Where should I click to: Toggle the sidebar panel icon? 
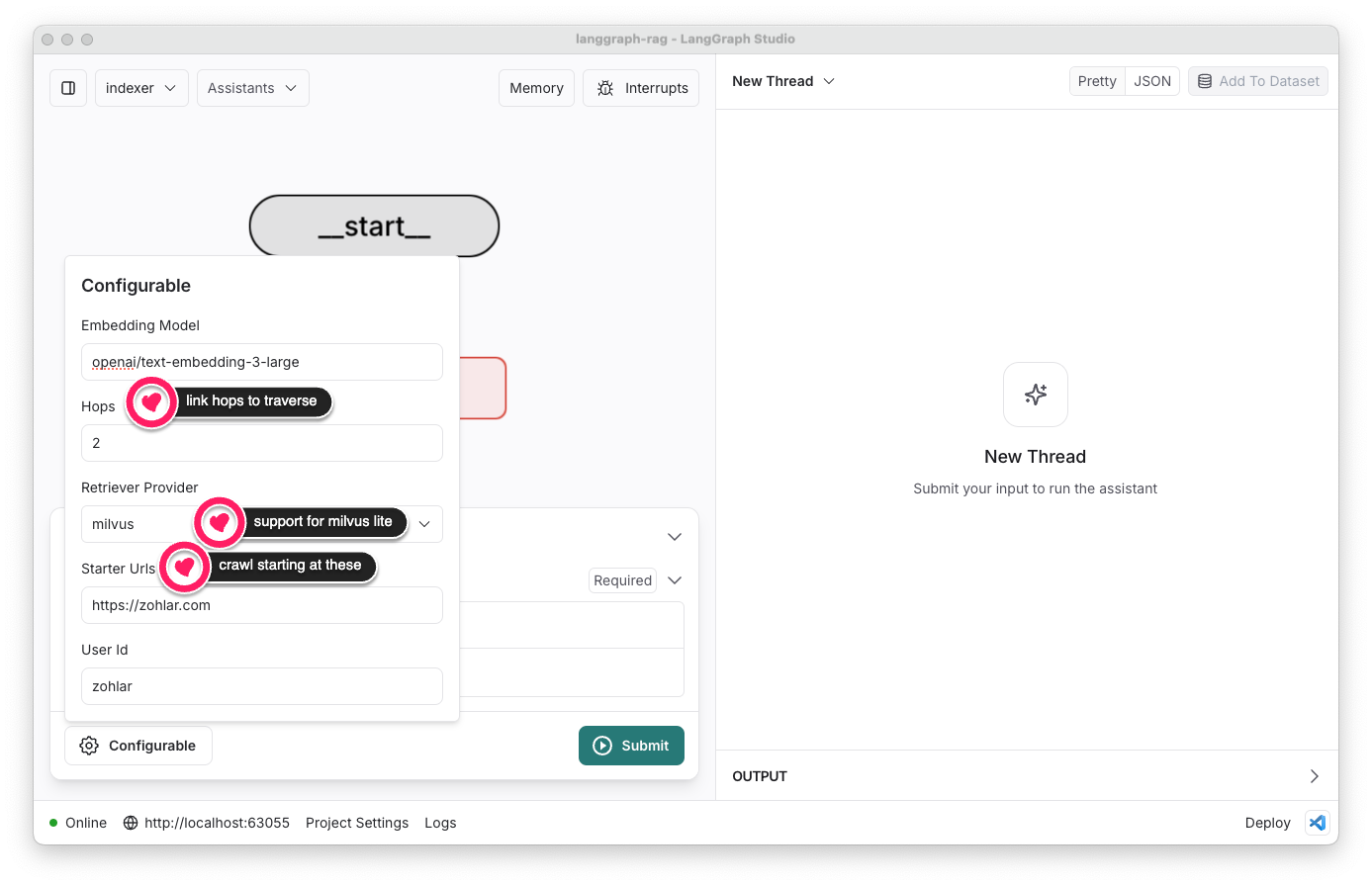(x=68, y=88)
